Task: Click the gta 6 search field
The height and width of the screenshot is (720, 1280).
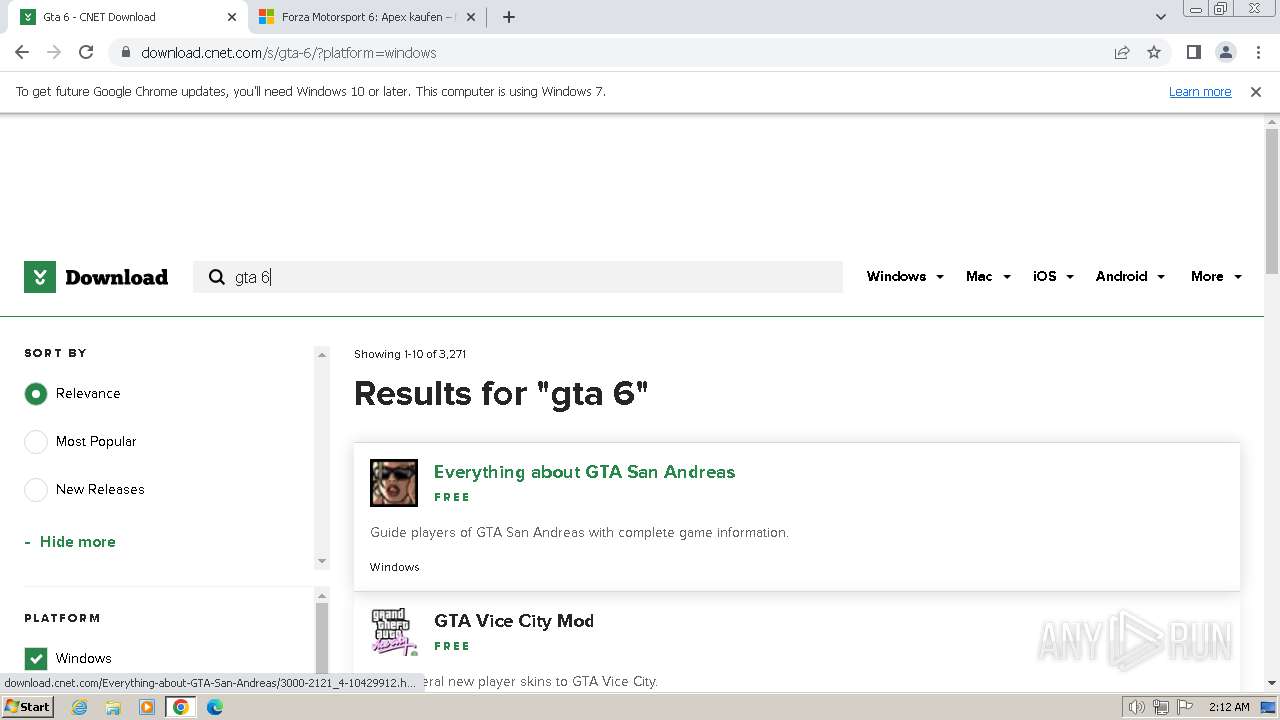Action: pyautogui.click(x=518, y=277)
